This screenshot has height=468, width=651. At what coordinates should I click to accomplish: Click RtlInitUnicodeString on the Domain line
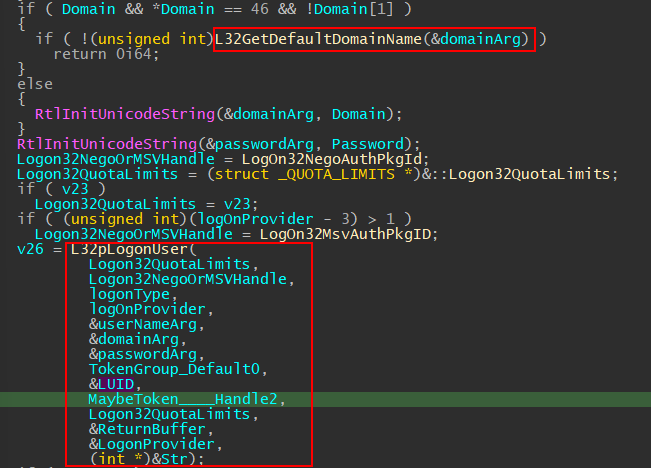point(125,114)
